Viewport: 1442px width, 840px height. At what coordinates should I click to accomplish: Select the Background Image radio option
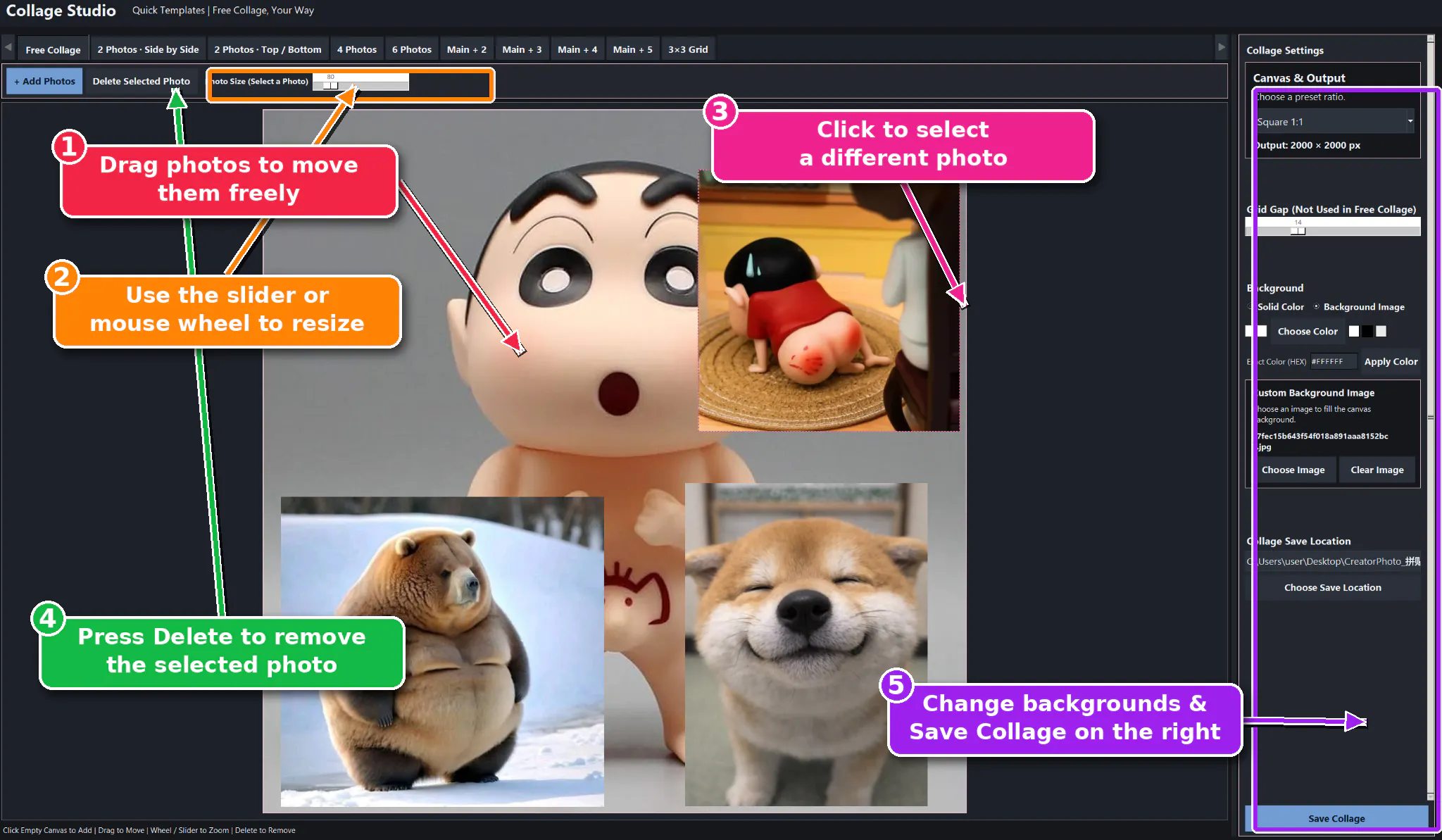(1359, 307)
